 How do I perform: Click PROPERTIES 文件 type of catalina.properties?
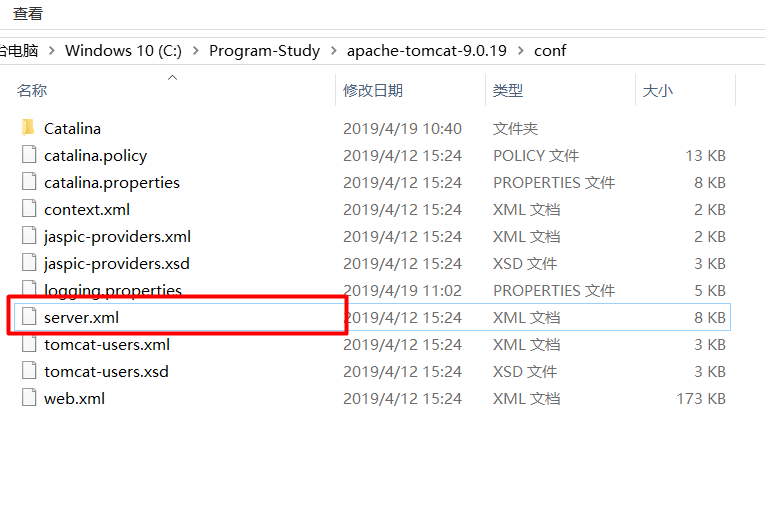click(x=554, y=183)
